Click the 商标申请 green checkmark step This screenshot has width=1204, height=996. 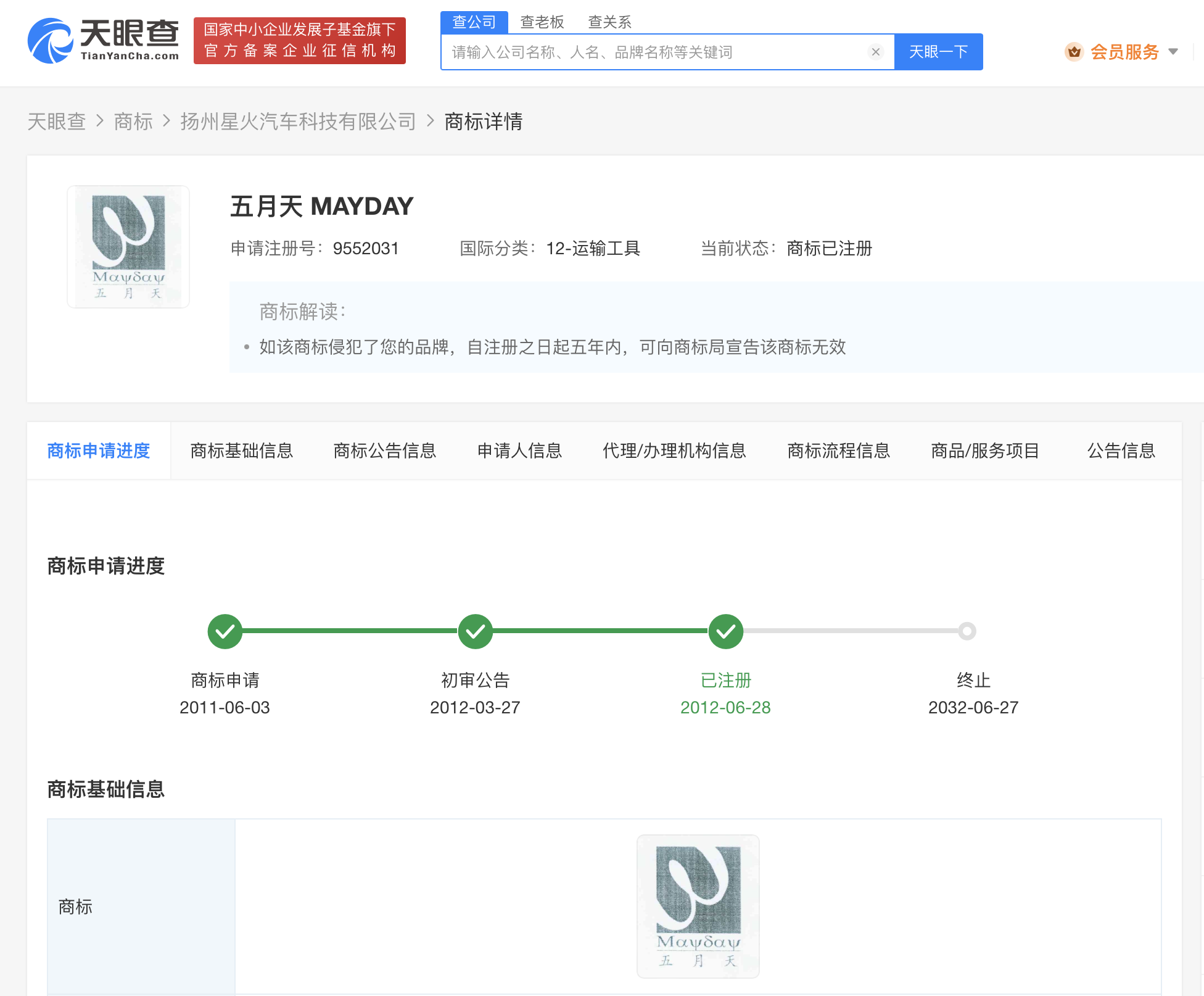[225, 631]
